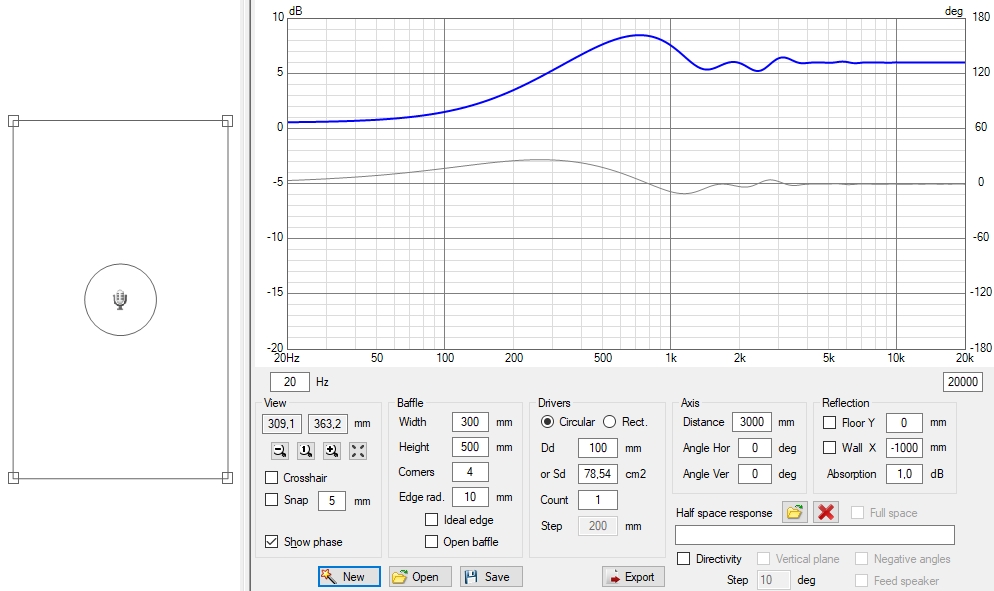Edit the baffle Height field

(x=470, y=446)
